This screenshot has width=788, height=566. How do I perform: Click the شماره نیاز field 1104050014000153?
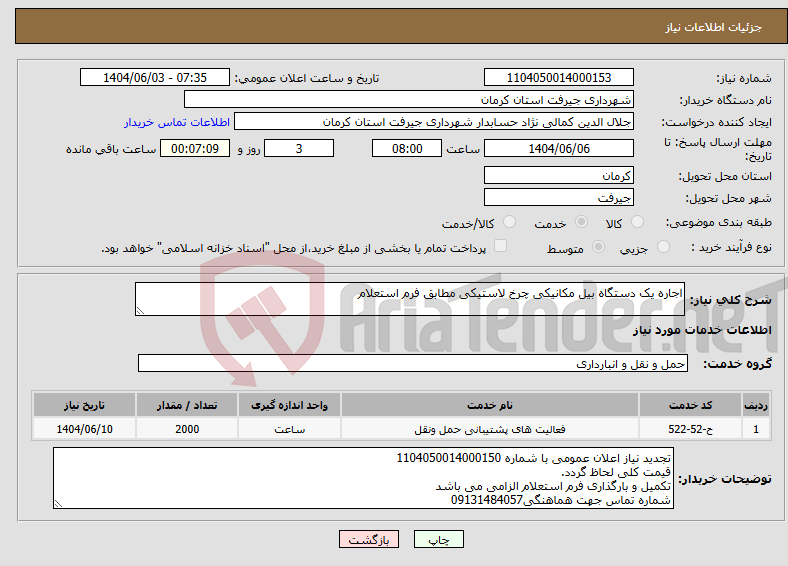(x=558, y=77)
